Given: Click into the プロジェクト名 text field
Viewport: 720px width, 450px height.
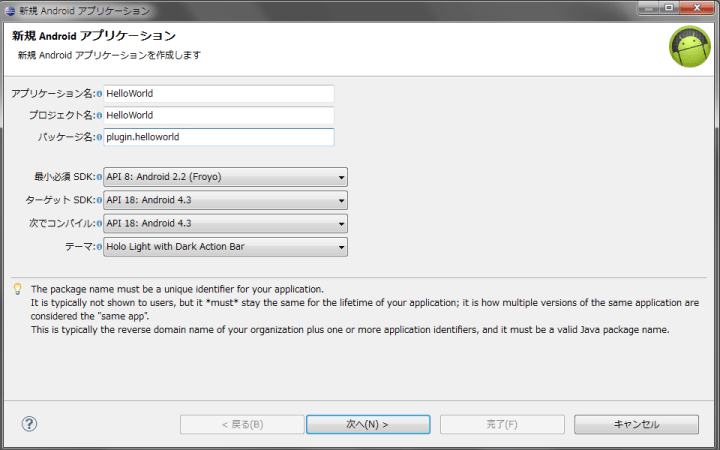Looking at the screenshot, I should coord(218,116).
